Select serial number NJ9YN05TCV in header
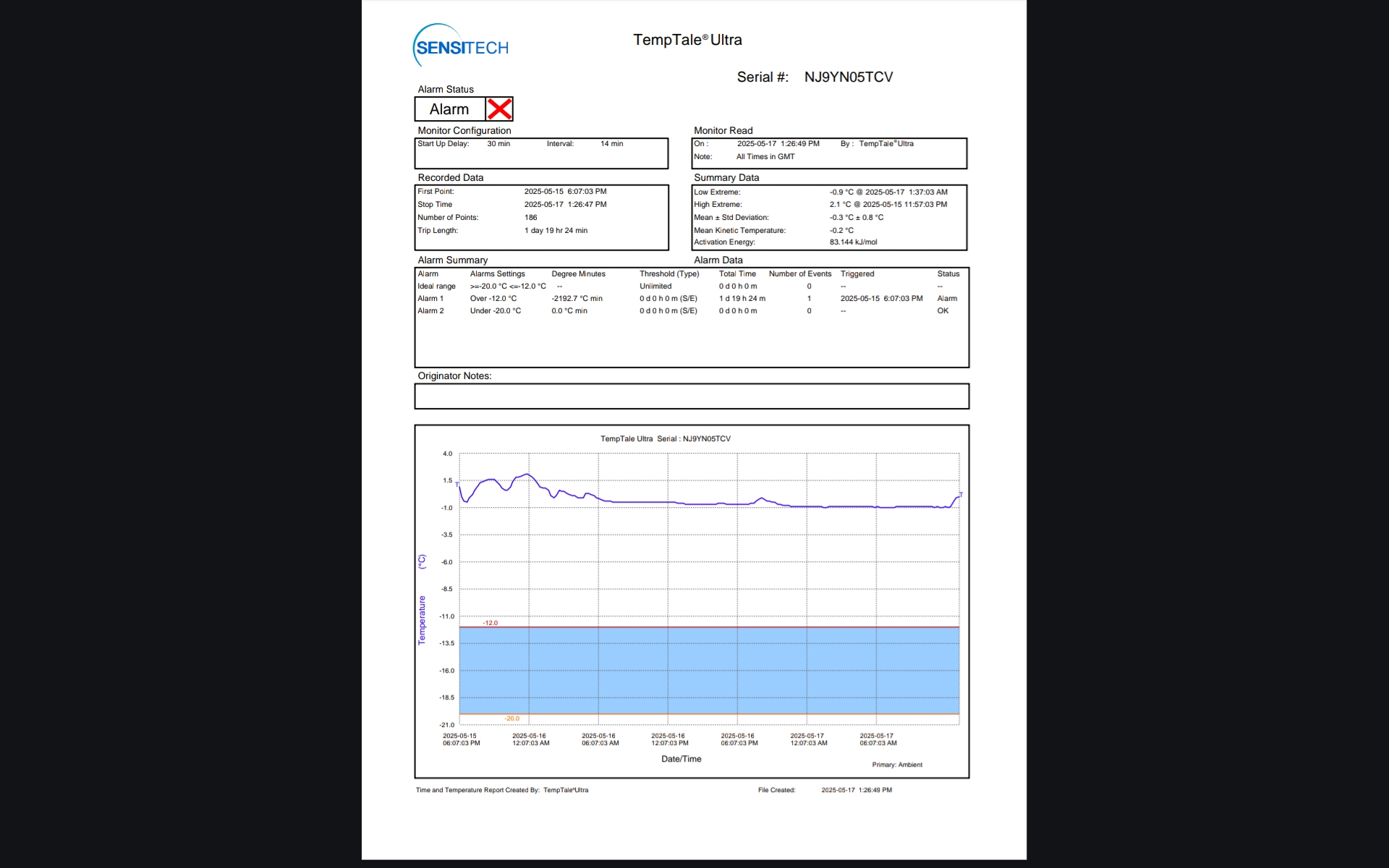 tap(849, 77)
